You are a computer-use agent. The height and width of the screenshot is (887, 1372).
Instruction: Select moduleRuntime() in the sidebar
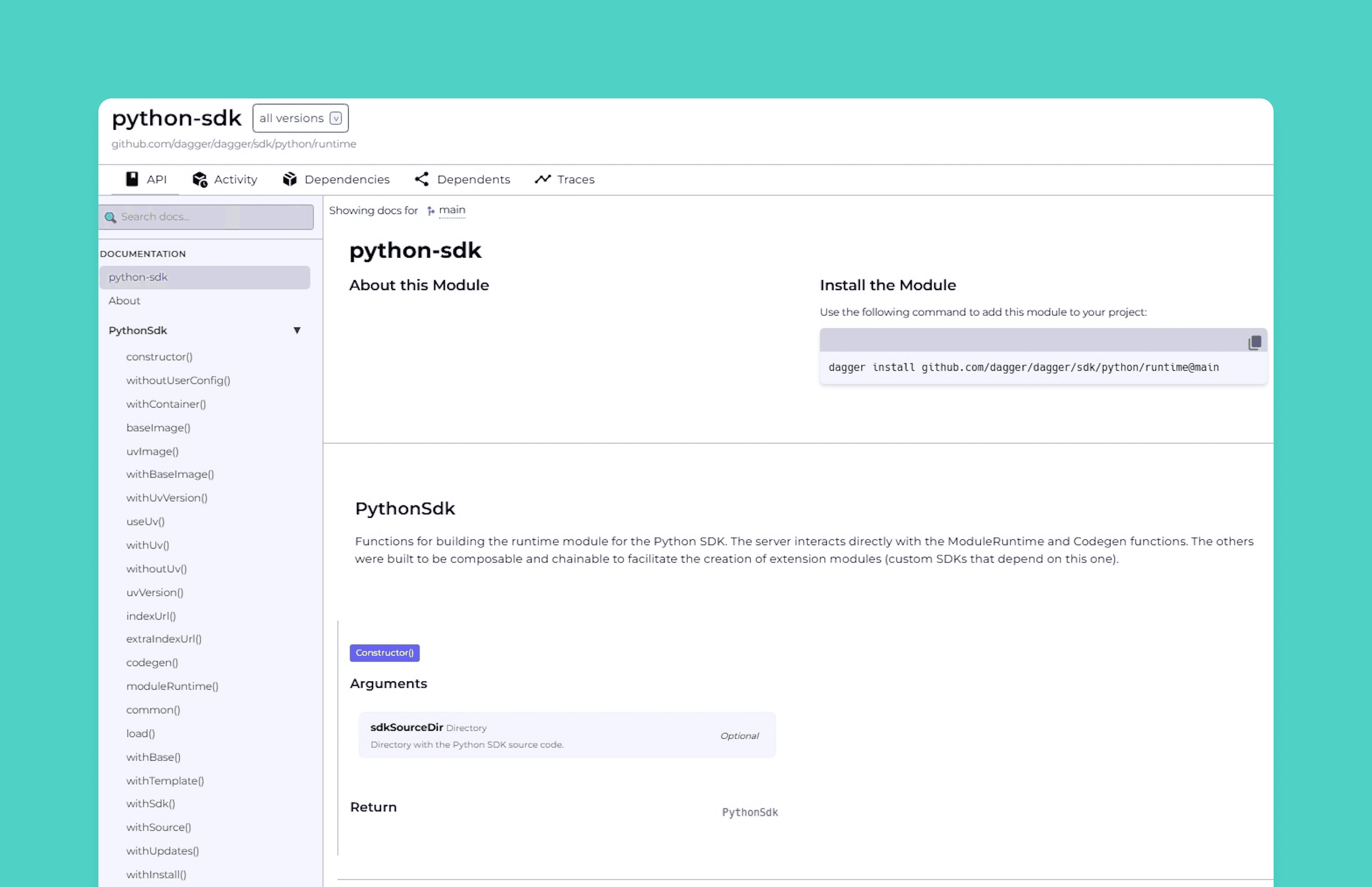click(172, 686)
